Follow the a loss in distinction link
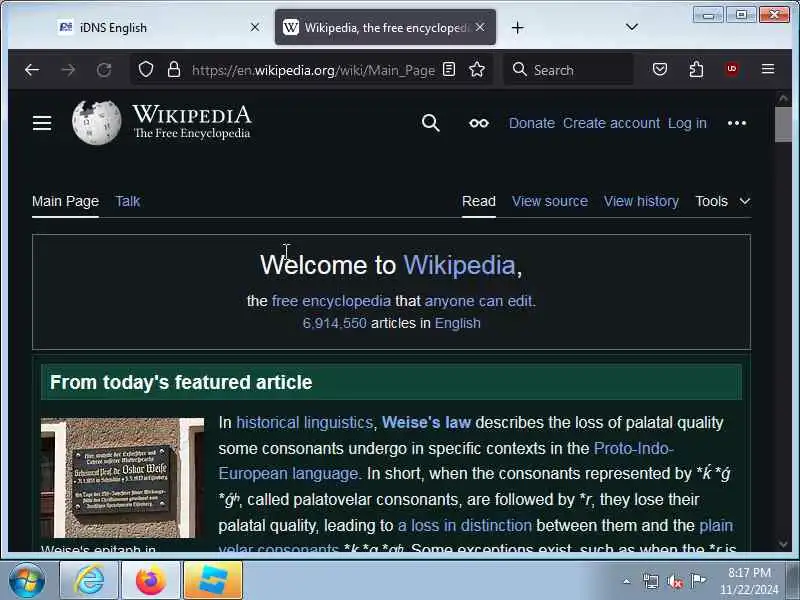Image resolution: width=800 pixels, height=600 pixels. 464,526
